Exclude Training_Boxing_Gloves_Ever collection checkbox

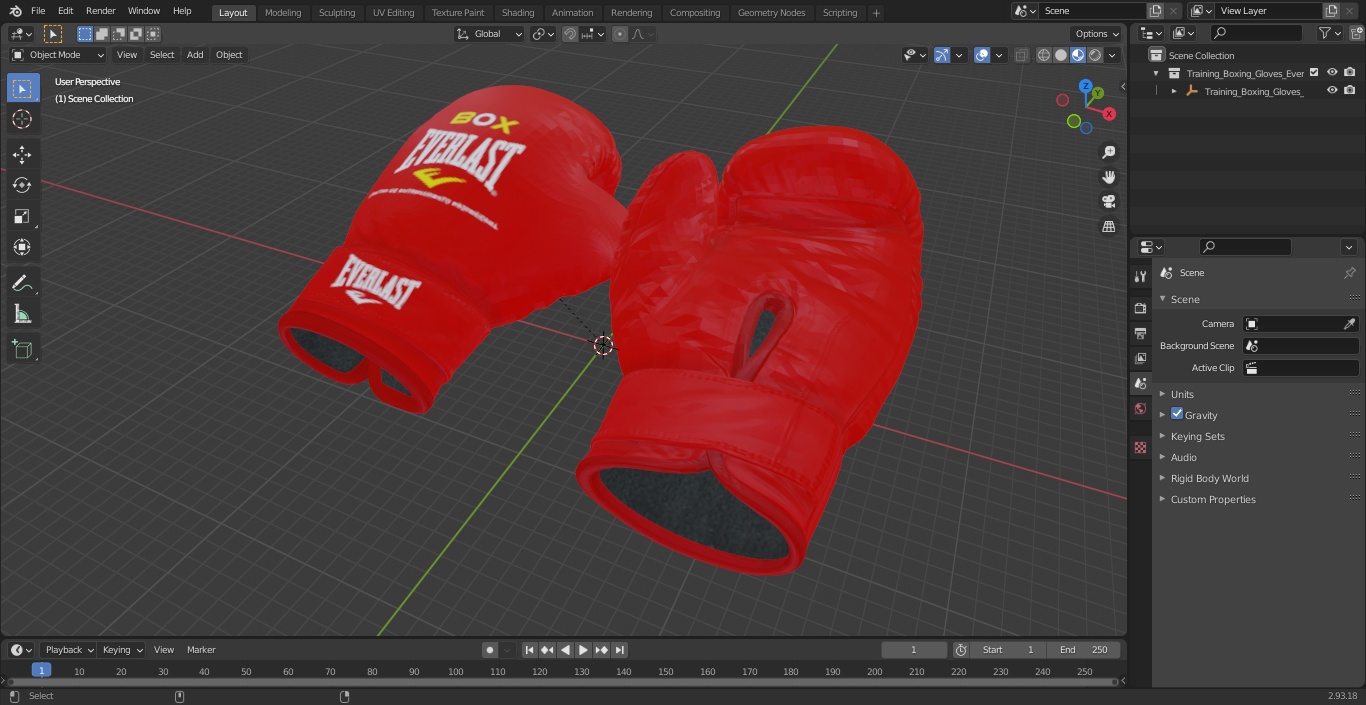point(1314,72)
